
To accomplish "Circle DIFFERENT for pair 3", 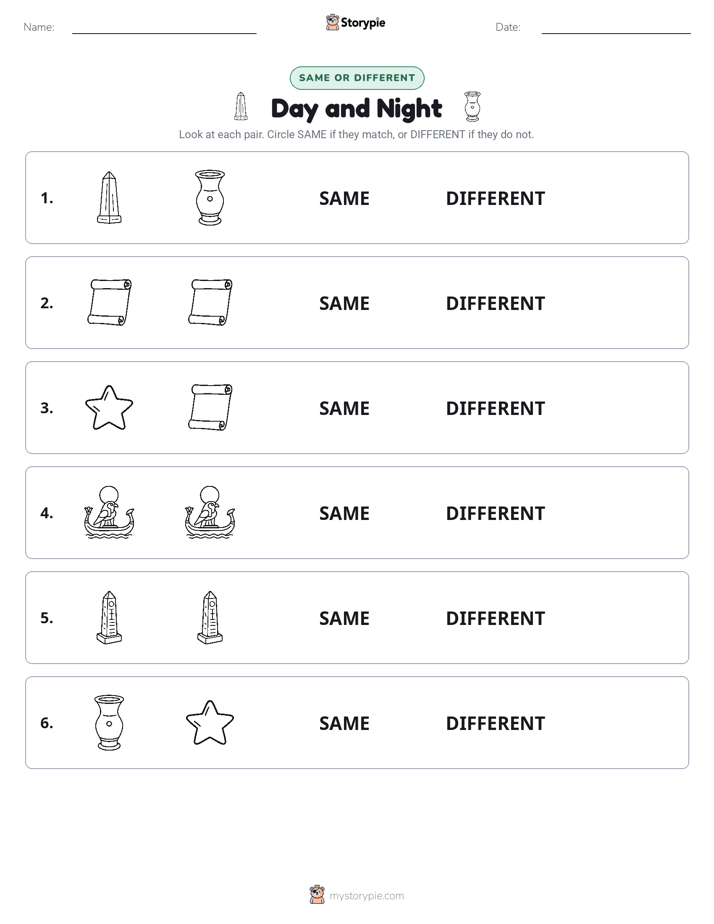I will [x=495, y=408].
